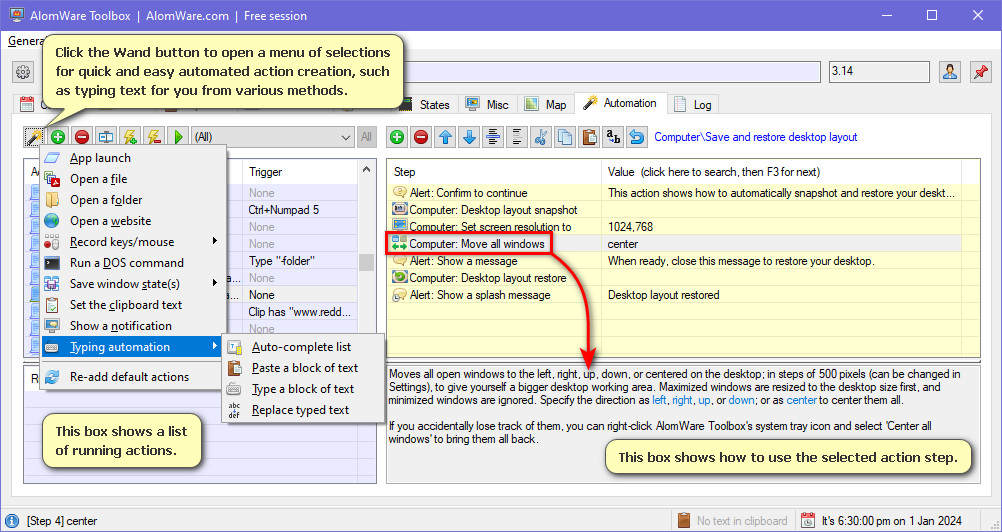Click the action list's vertical scrollbar thumb
This screenshot has width=1002, height=532.
click(366, 262)
